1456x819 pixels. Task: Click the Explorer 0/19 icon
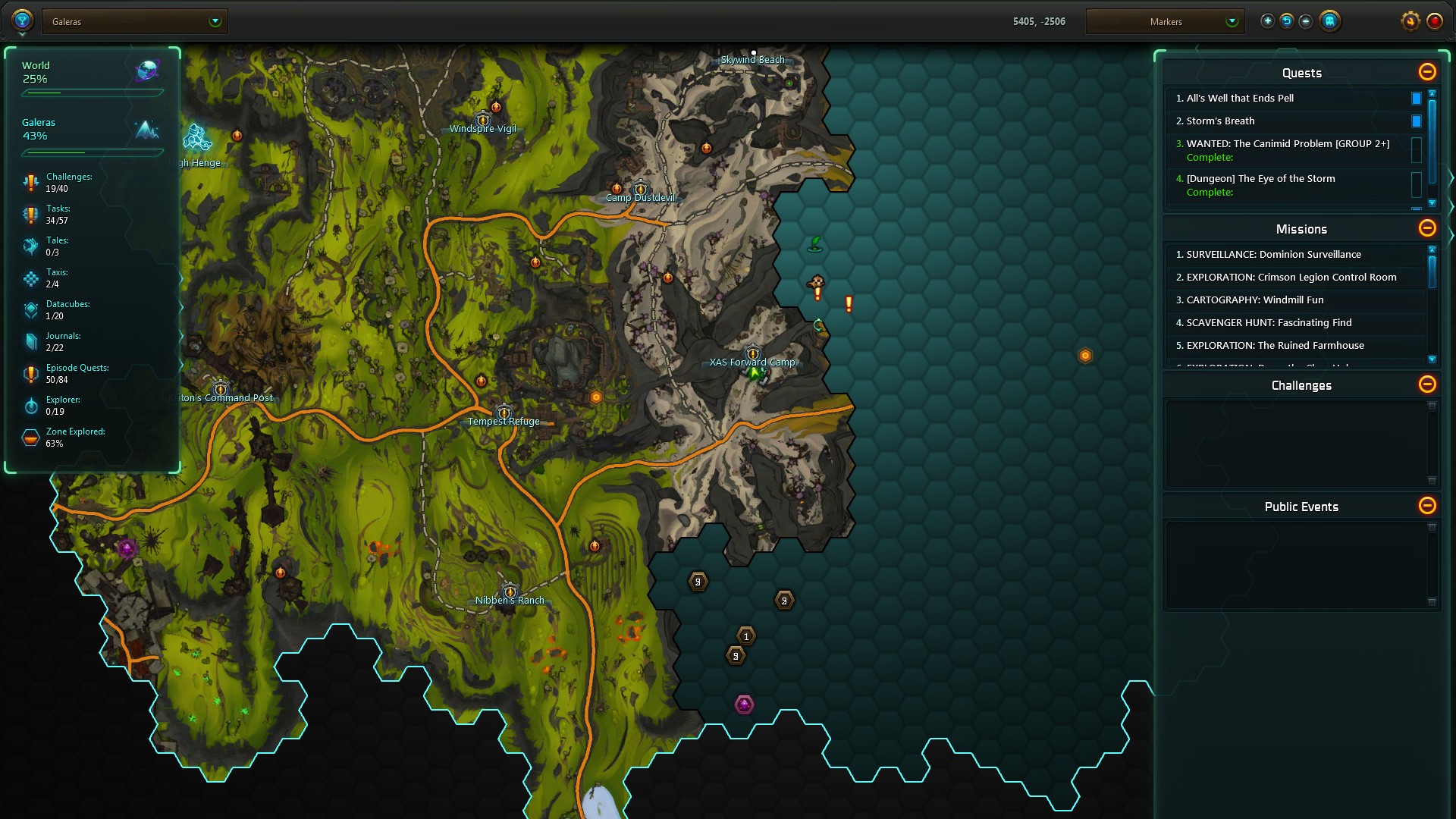point(30,406)
